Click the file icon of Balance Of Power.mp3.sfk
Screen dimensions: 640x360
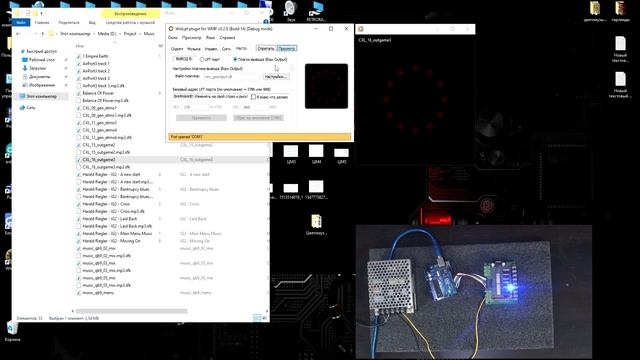tap(79, 100)
